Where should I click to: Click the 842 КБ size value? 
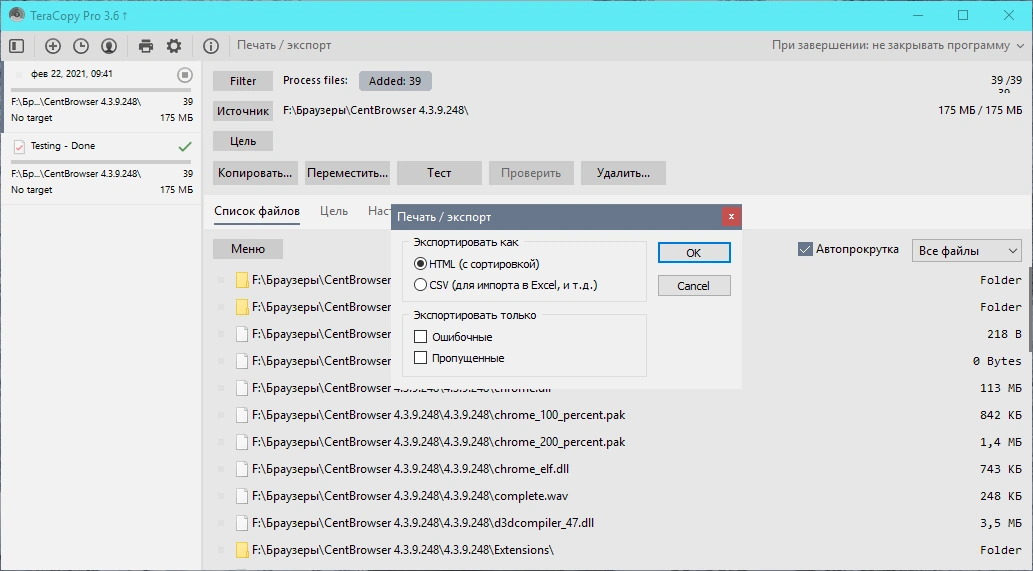[x=1000, y=415]
